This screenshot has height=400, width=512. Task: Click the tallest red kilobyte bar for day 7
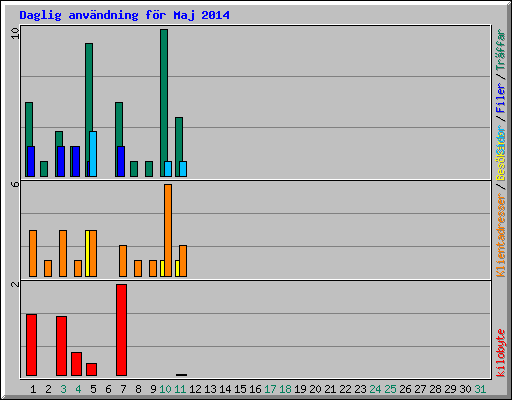pyautogui.click(x=121, y=330)
